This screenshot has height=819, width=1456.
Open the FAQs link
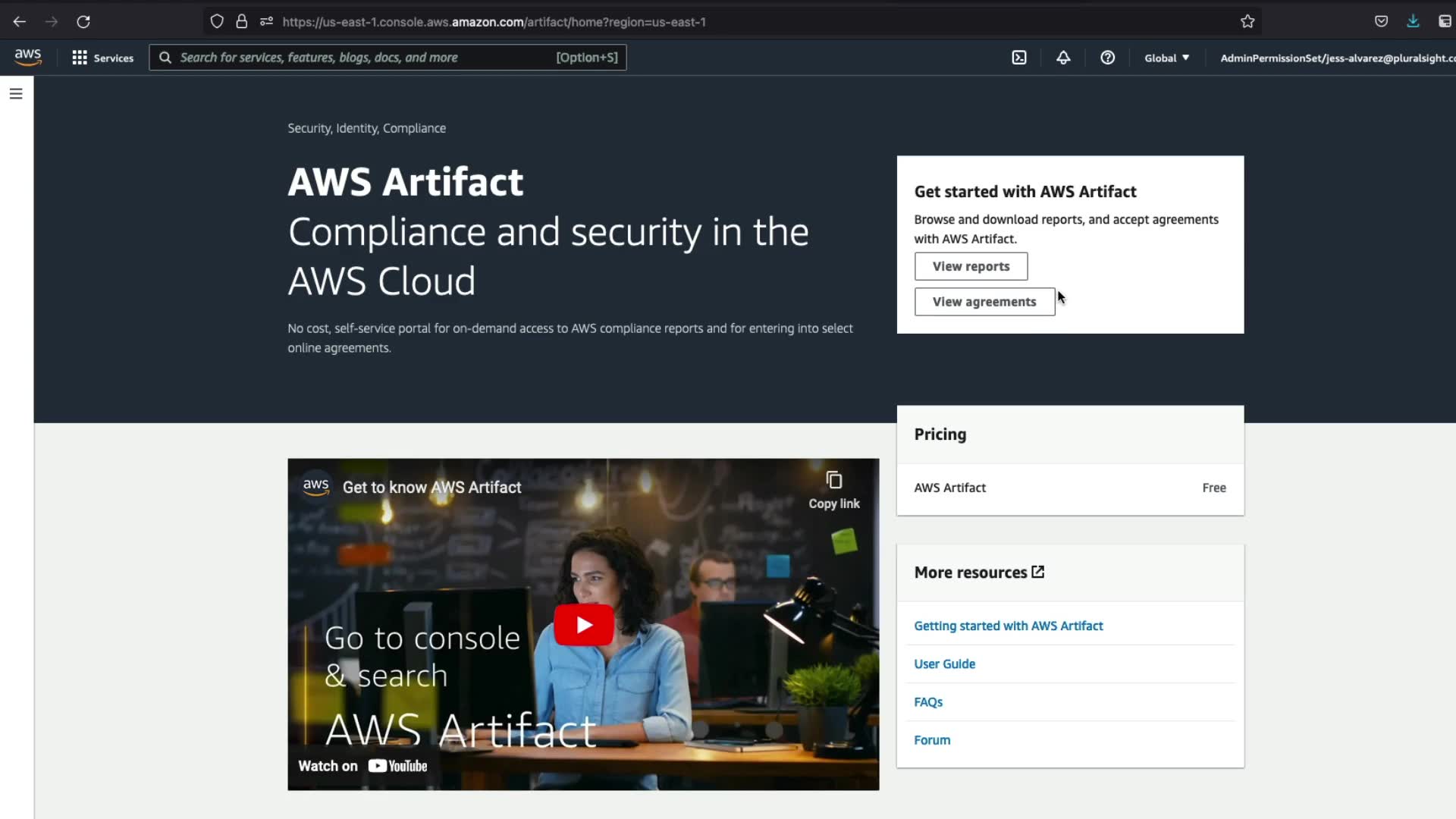click(928, 702)
